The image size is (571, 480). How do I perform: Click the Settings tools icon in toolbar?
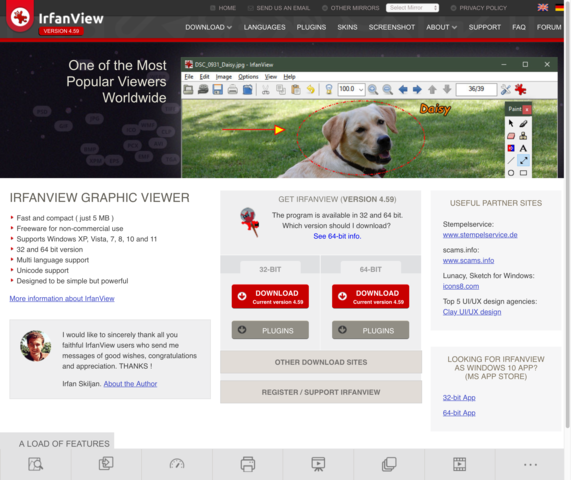pyautogui.click(x=506, y=90)
